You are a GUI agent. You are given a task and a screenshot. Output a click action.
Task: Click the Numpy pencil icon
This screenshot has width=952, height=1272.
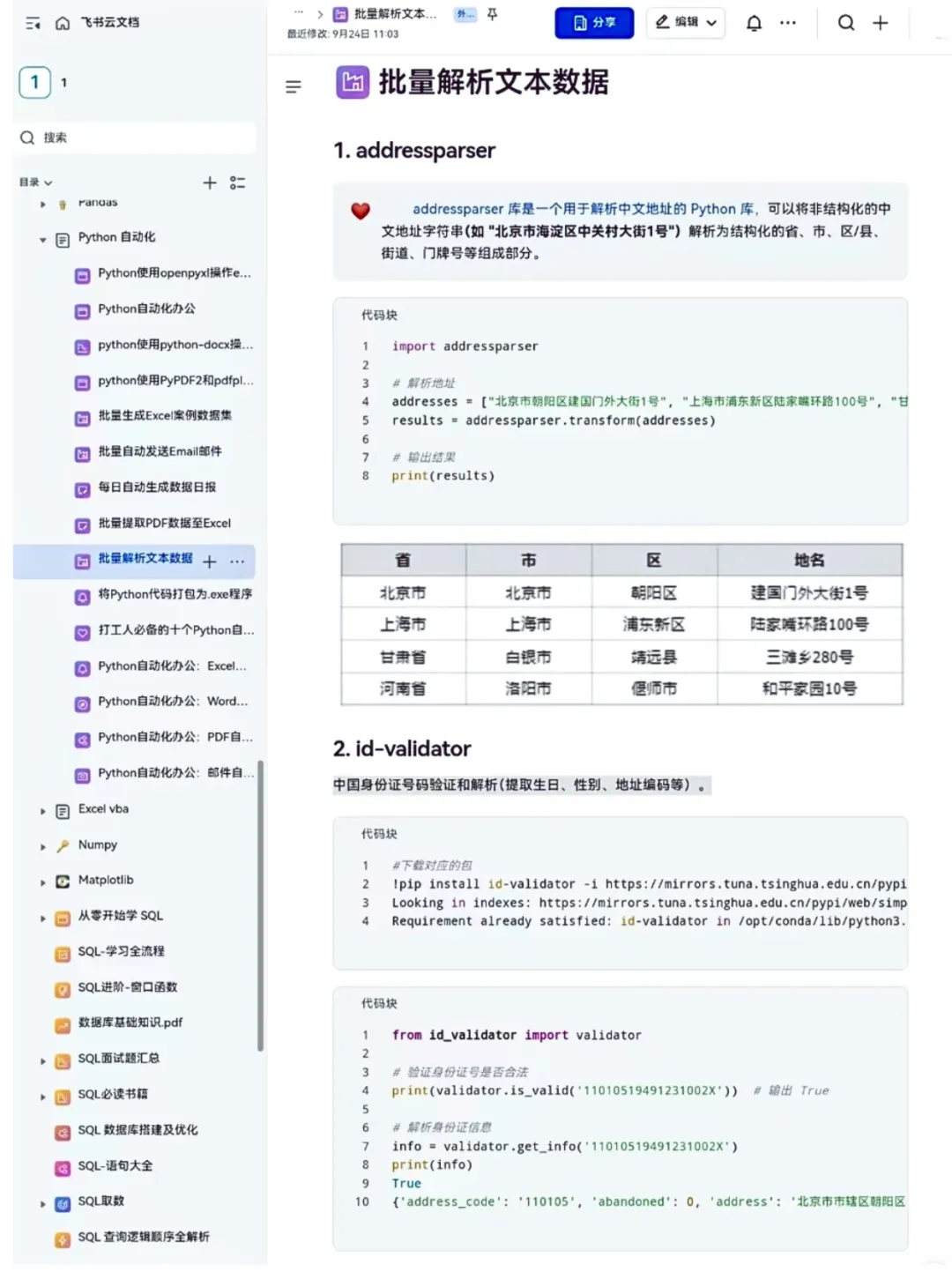point(63,846)
